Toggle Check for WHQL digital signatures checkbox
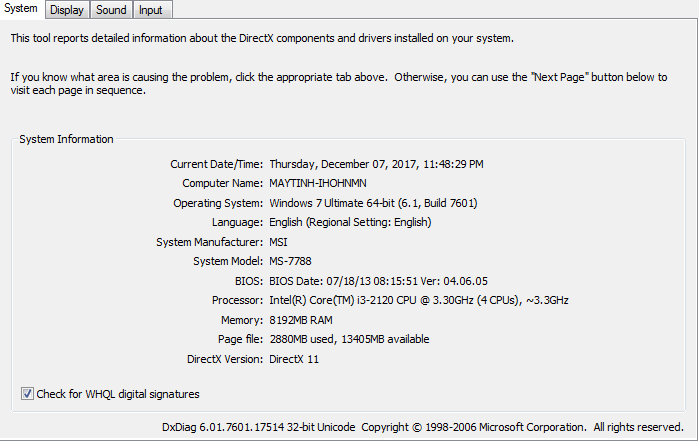The image size is (699, 441). point(27,394)
